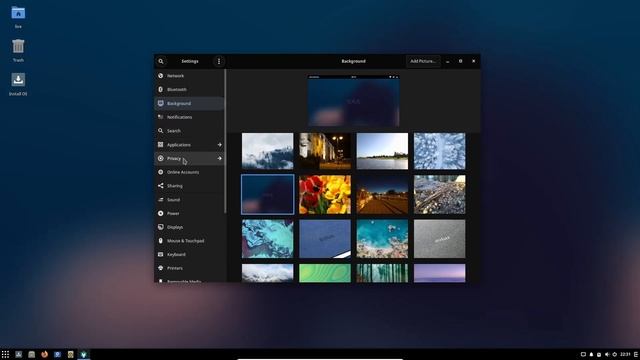This screenshot has width=640, height=360.
Task: Pick the green wavy pattern wallpaper
Action: 325,273
